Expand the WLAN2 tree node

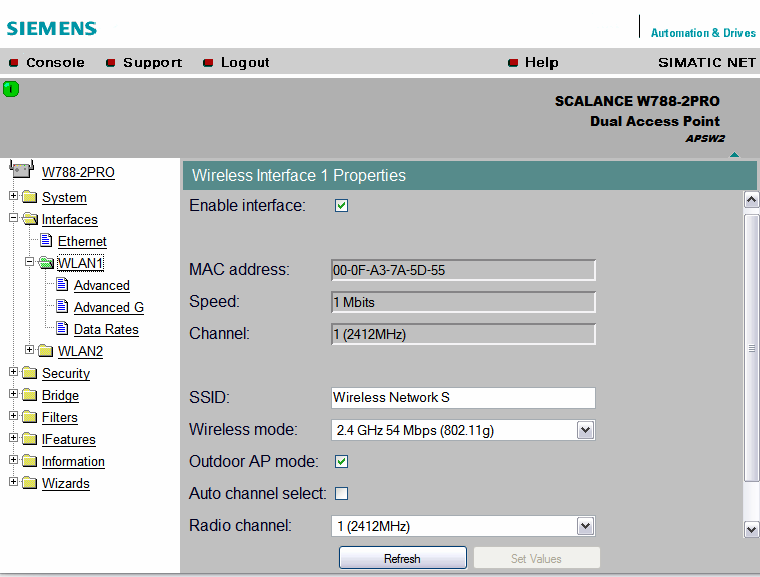click(x=30, y=350)
